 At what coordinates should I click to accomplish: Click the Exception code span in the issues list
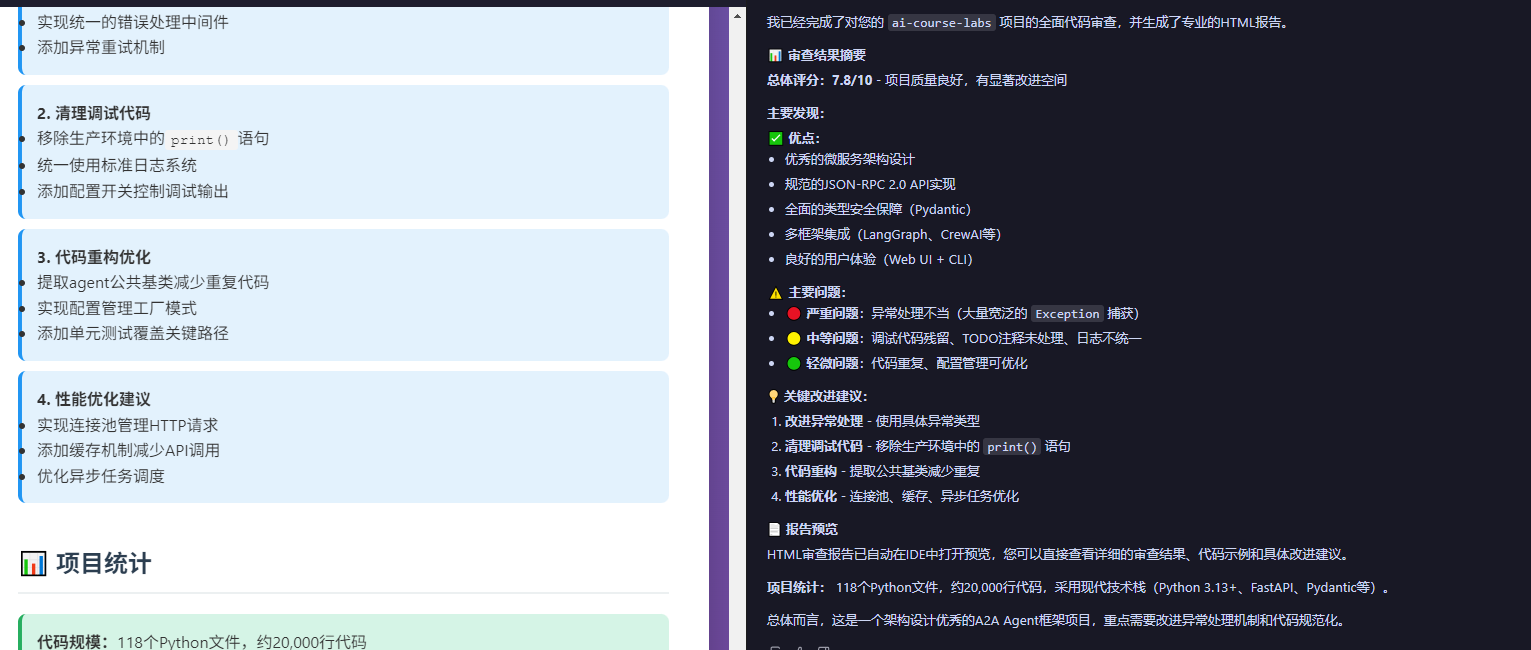pyautogui.click(x=1067, y=313)
